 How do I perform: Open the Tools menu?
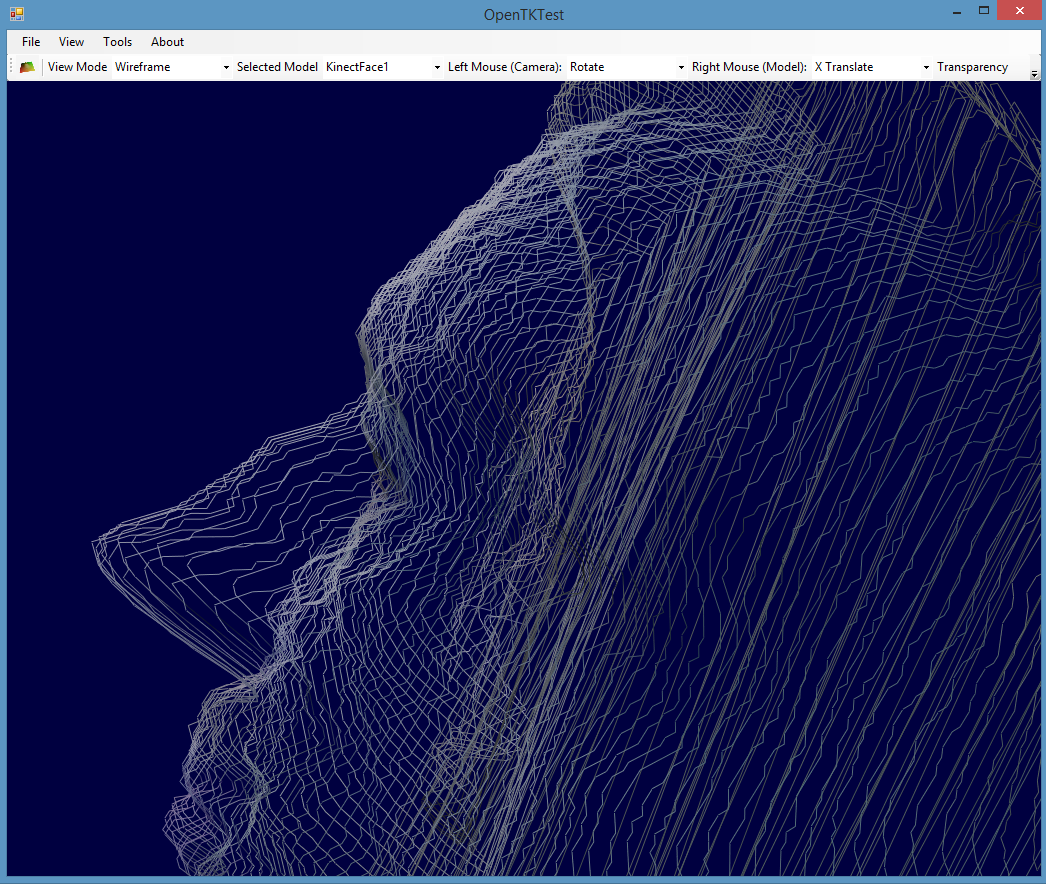[117, 41]
